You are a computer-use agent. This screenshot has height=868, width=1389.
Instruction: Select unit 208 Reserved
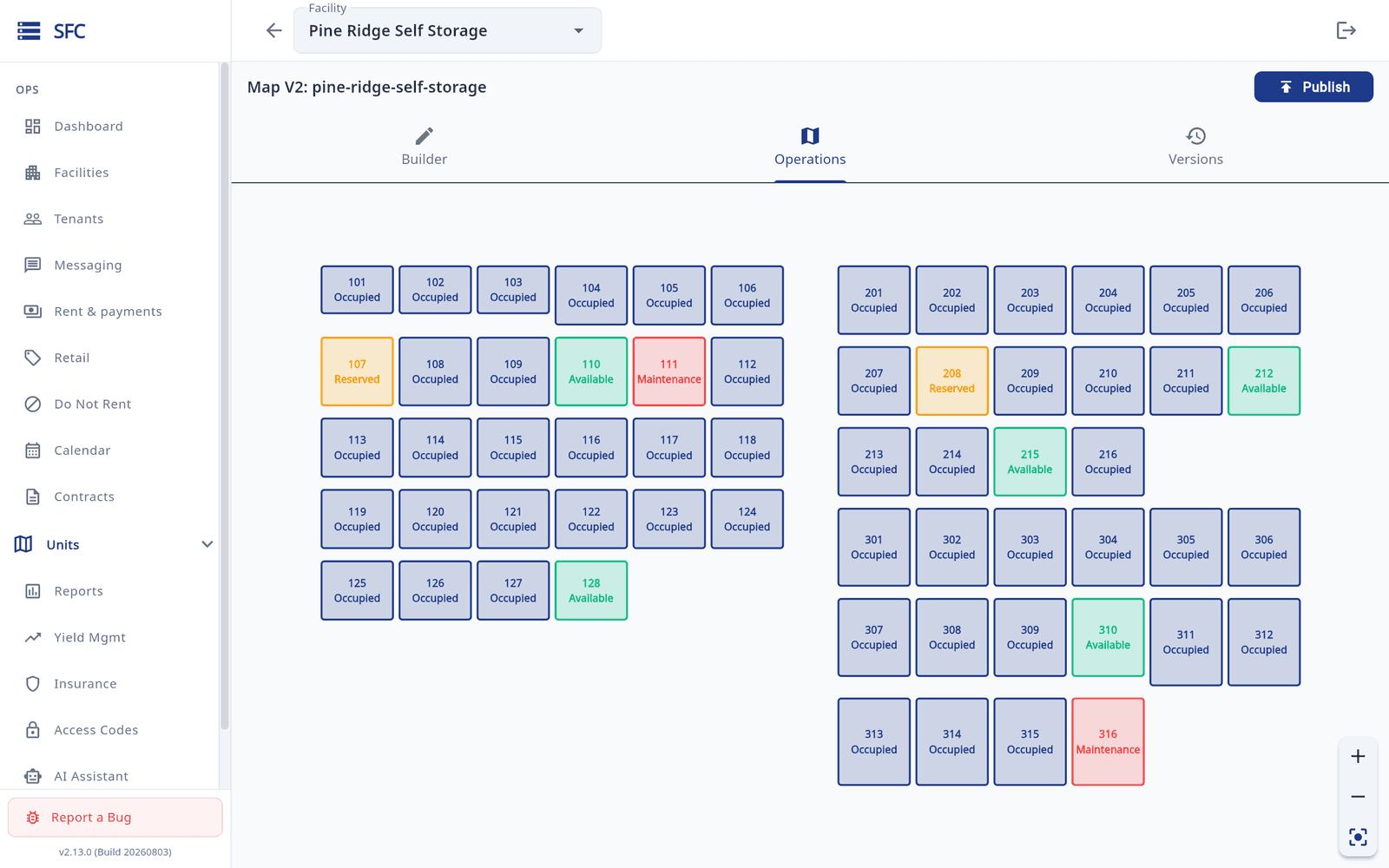click(952, 381)
